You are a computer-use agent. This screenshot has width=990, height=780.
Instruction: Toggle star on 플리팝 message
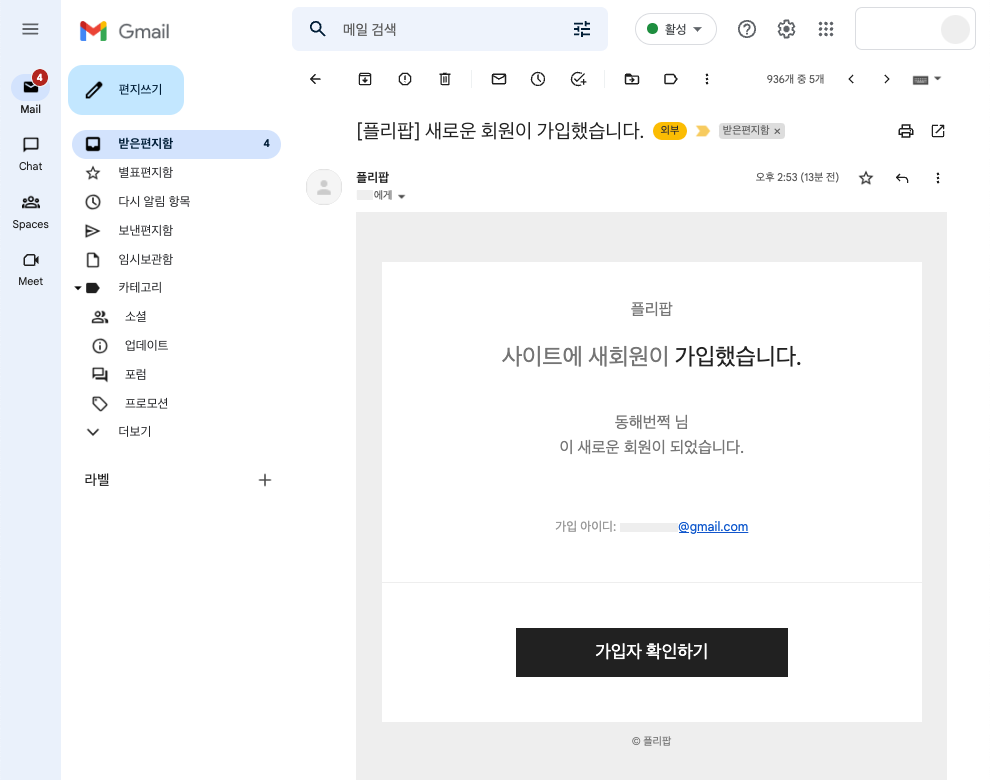coord(866,178)
